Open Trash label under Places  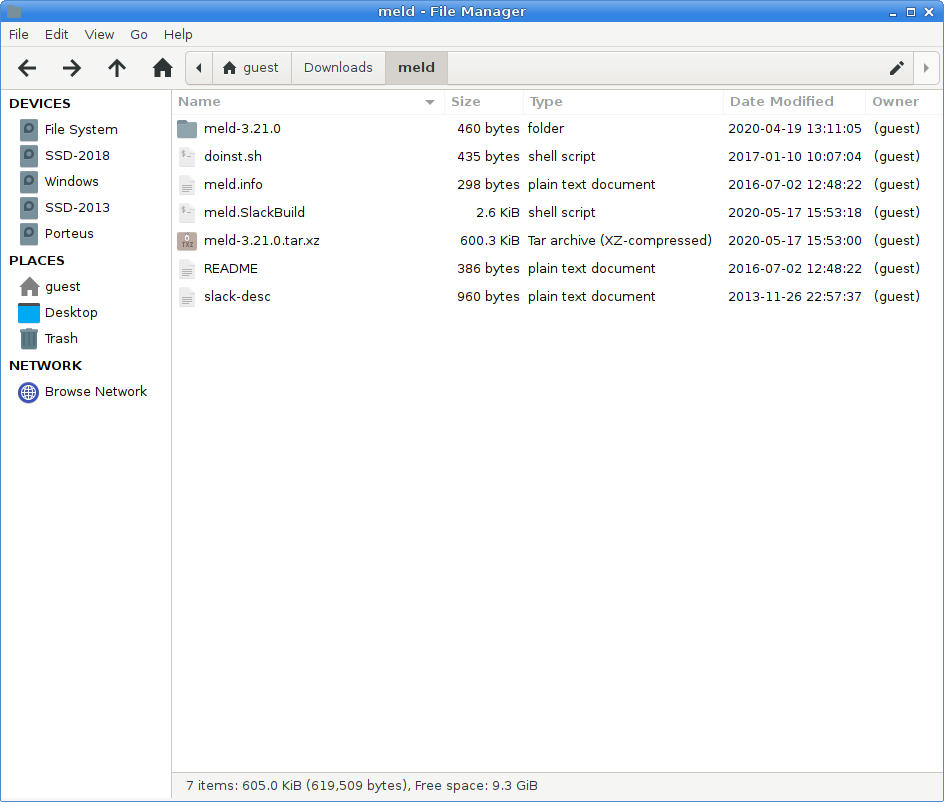click(61, 338)
